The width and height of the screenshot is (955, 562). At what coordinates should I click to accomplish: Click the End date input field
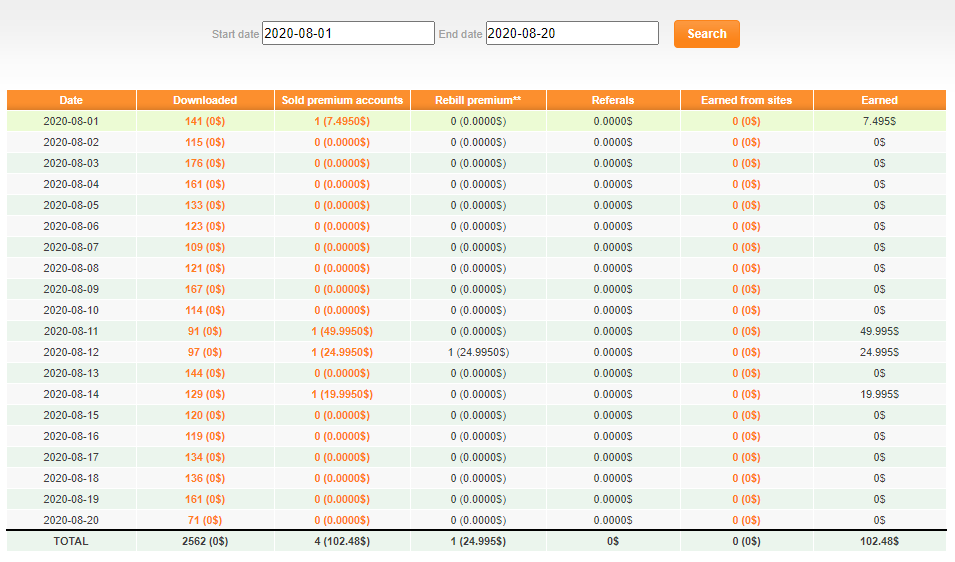point(572,33)
